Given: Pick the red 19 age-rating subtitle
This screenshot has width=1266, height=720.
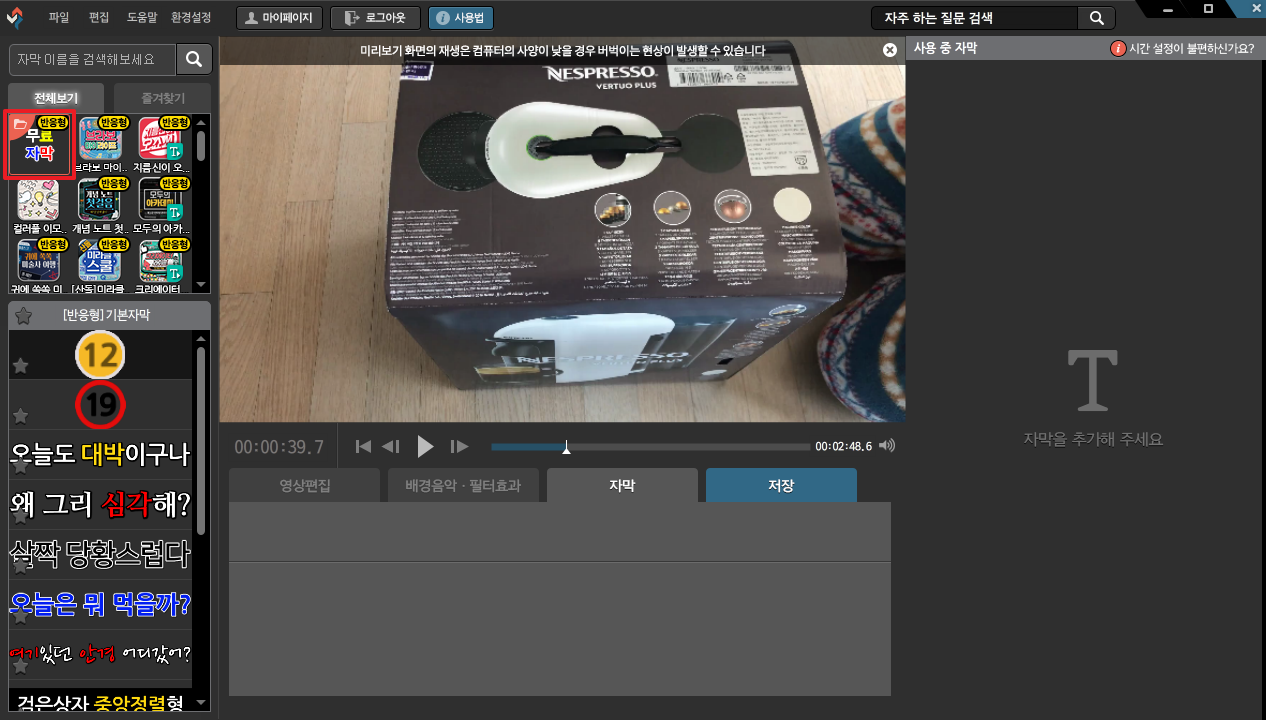Looking at the screenshot, I should point(100,405).
